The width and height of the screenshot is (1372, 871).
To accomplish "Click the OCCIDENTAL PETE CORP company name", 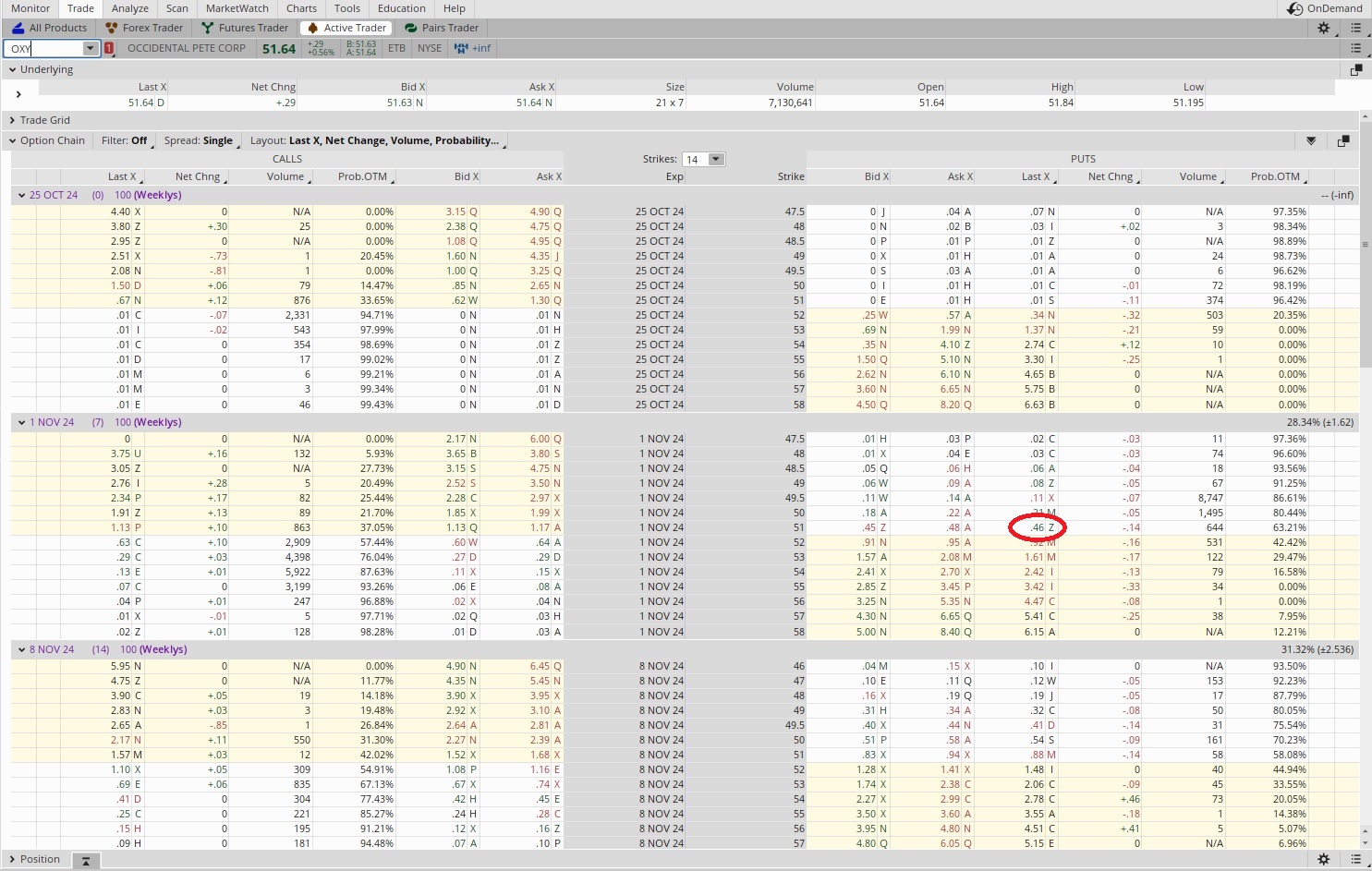I will point(187,48).
